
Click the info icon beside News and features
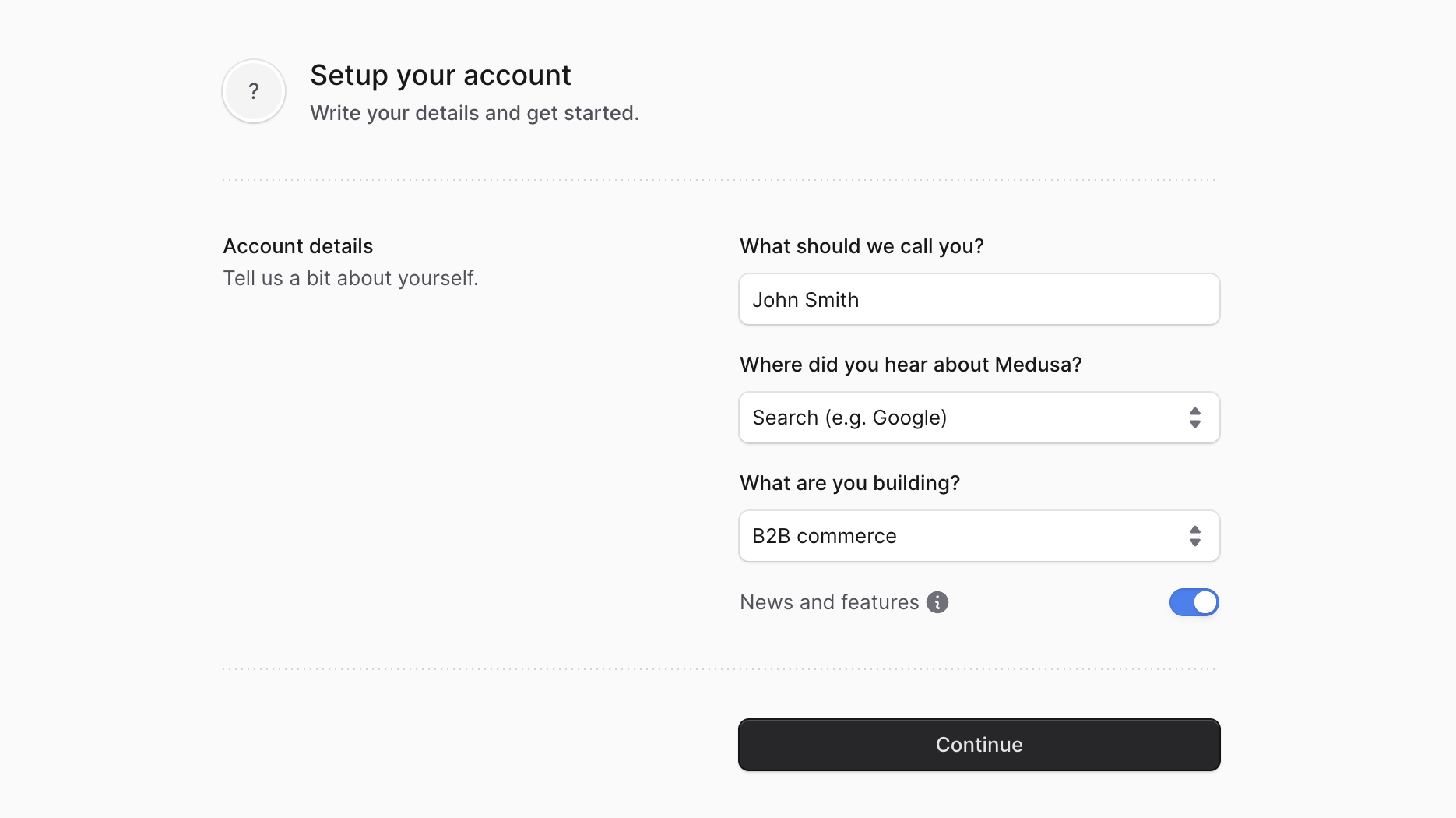[x=938, y=602]
